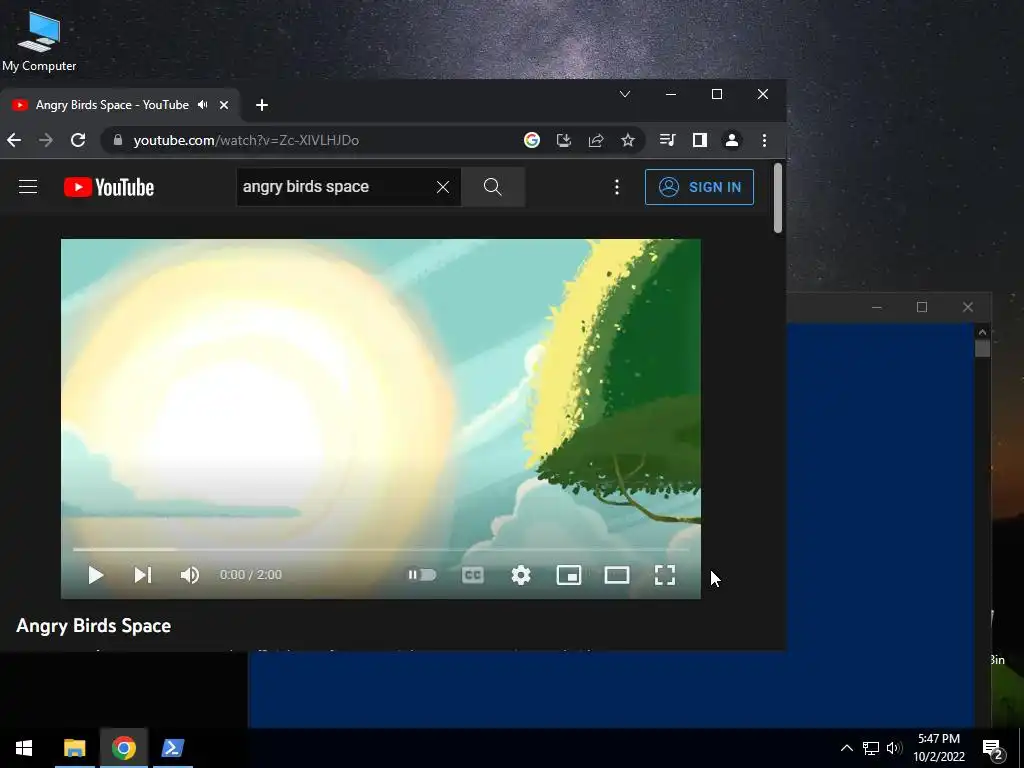Open Chrome tab search chevron
The height and width of the screenshot is (768, 1024).
625,94
